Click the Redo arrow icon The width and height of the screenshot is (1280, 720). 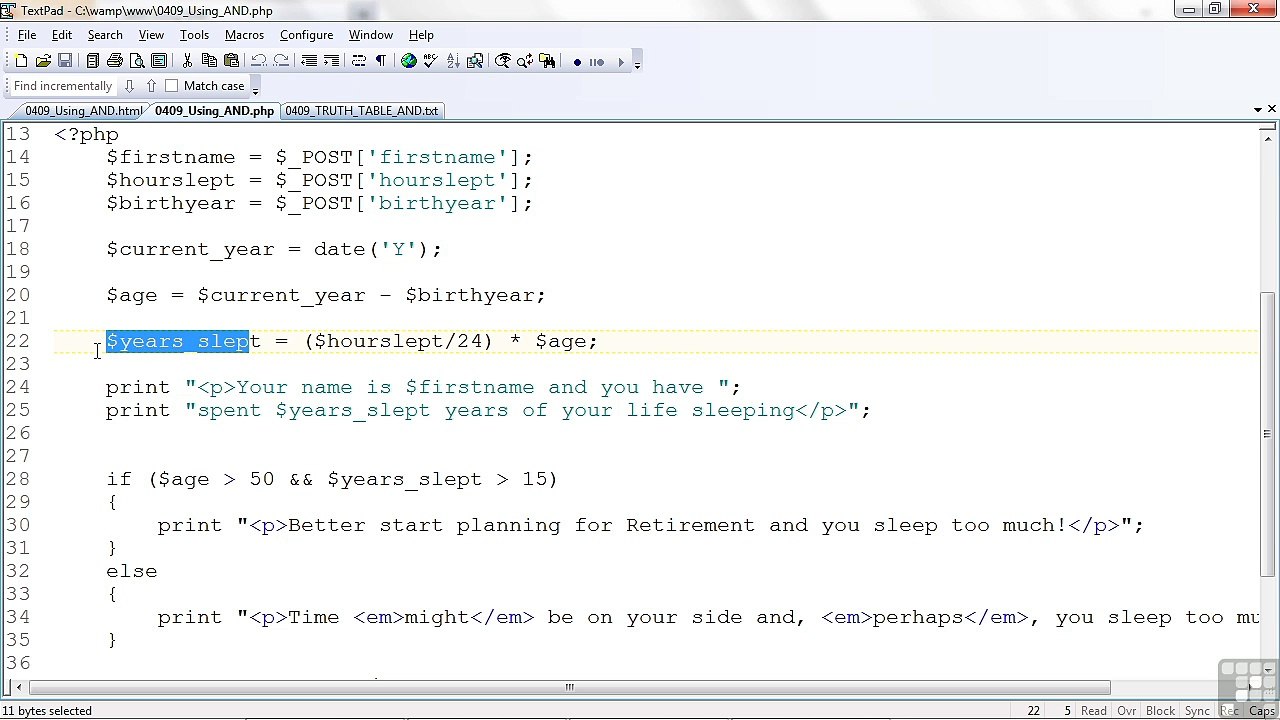coord(281,61)
